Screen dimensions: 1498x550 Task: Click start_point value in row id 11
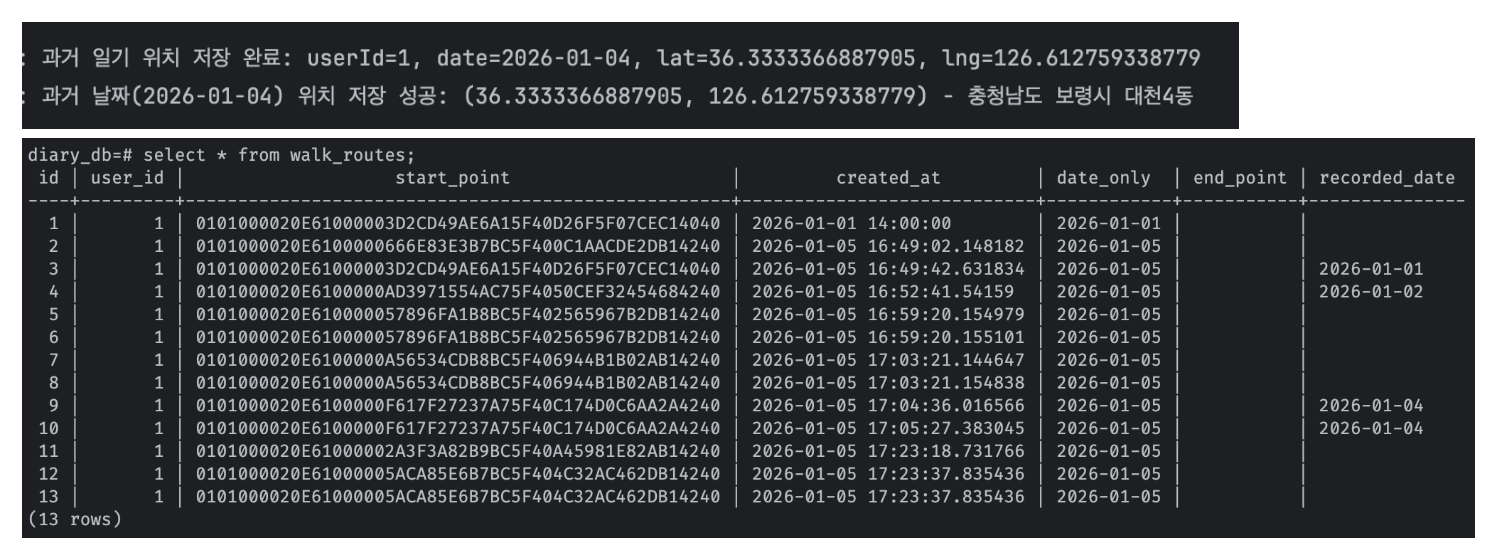[x=458, y=450]
